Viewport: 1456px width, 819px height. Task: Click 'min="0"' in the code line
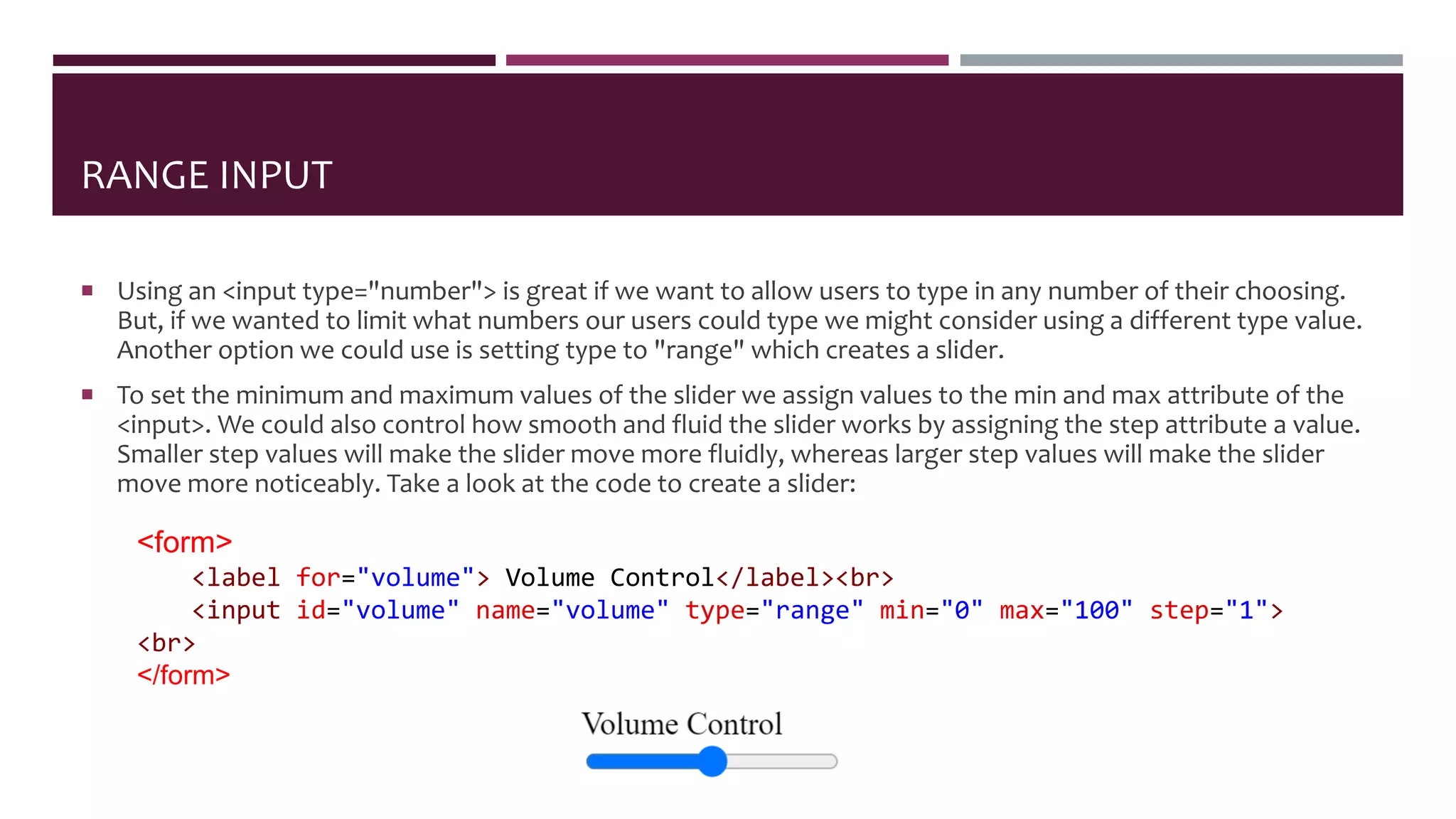(931, 610)
